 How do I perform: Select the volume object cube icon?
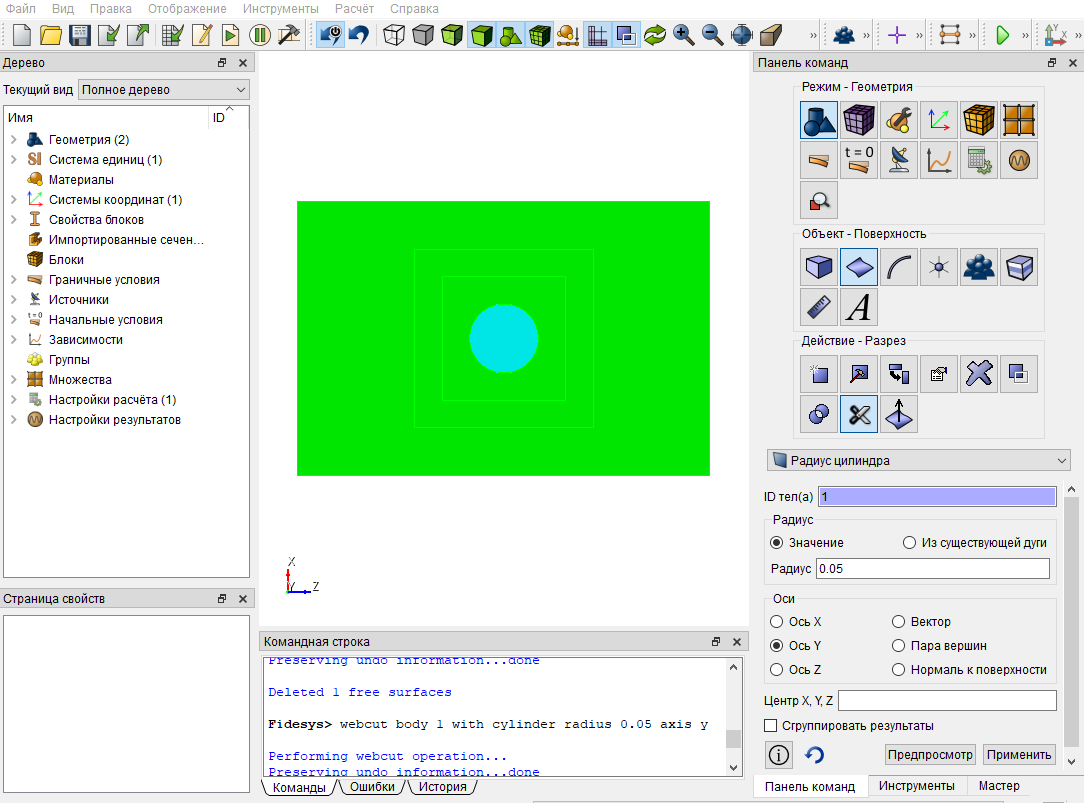coord(819,267)
